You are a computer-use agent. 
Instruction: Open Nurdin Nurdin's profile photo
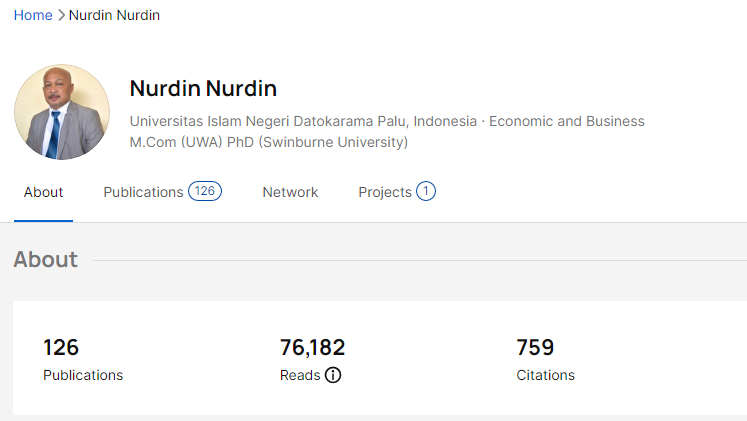click(x=62, y=112)
